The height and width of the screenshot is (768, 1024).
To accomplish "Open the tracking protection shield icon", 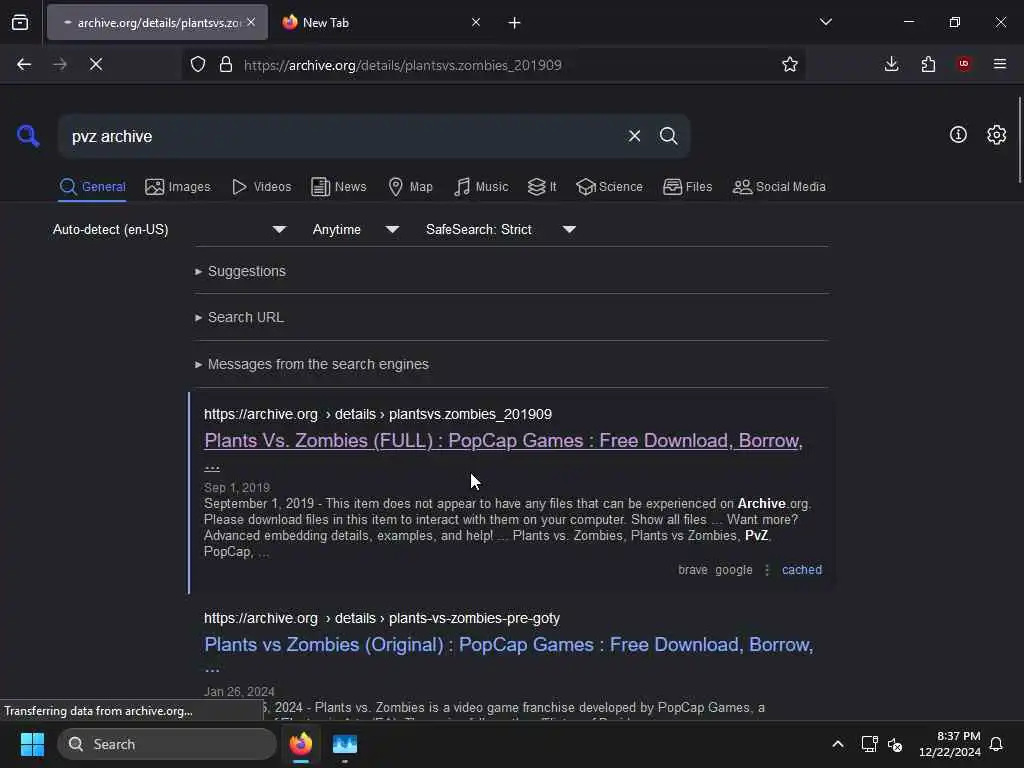I will click(x=198, y=64).
